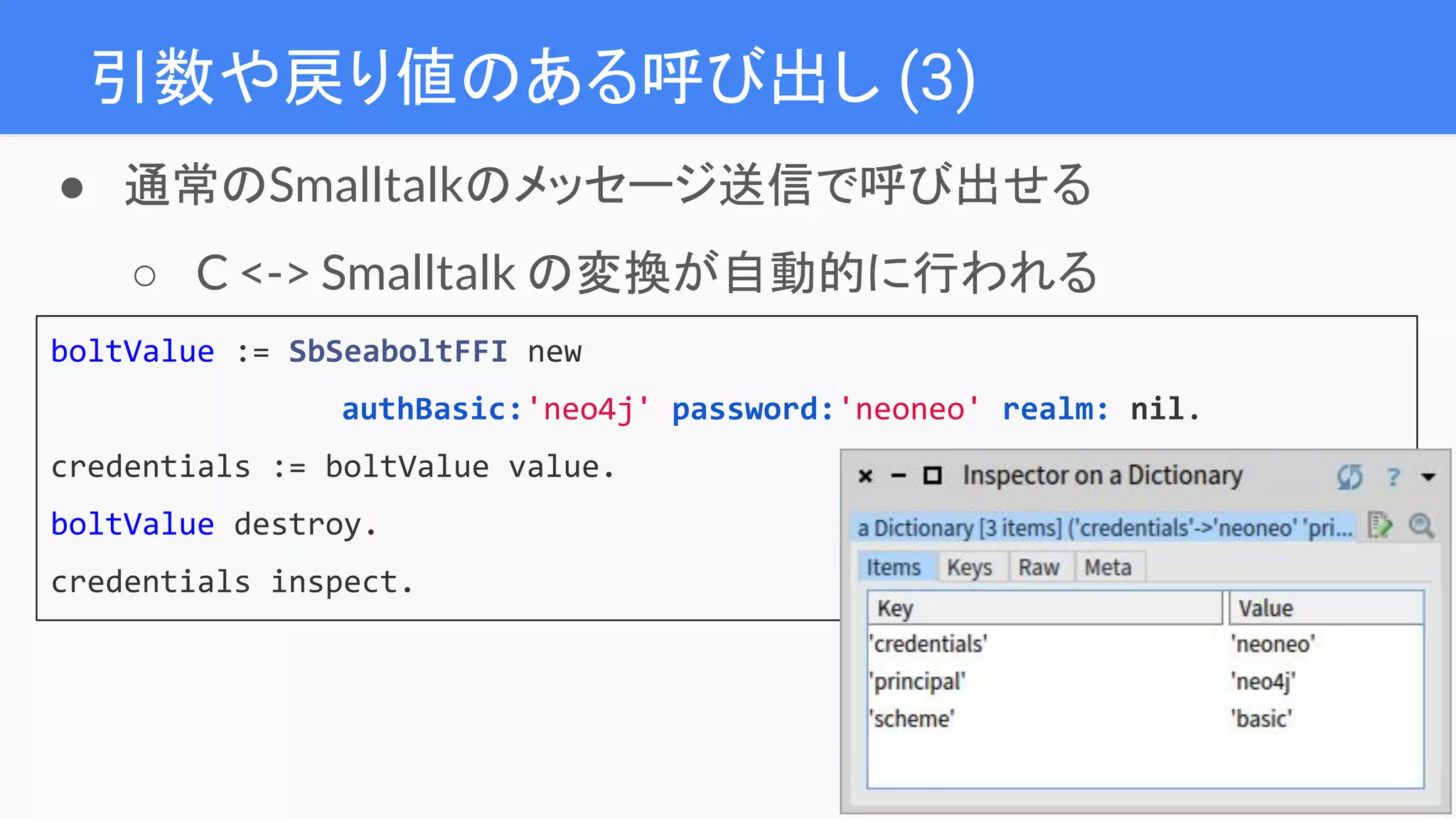Screen dimensions: 1456x819
Task: Click the 'boltValue destroy.' code line
Action: [x=214, y=525]
